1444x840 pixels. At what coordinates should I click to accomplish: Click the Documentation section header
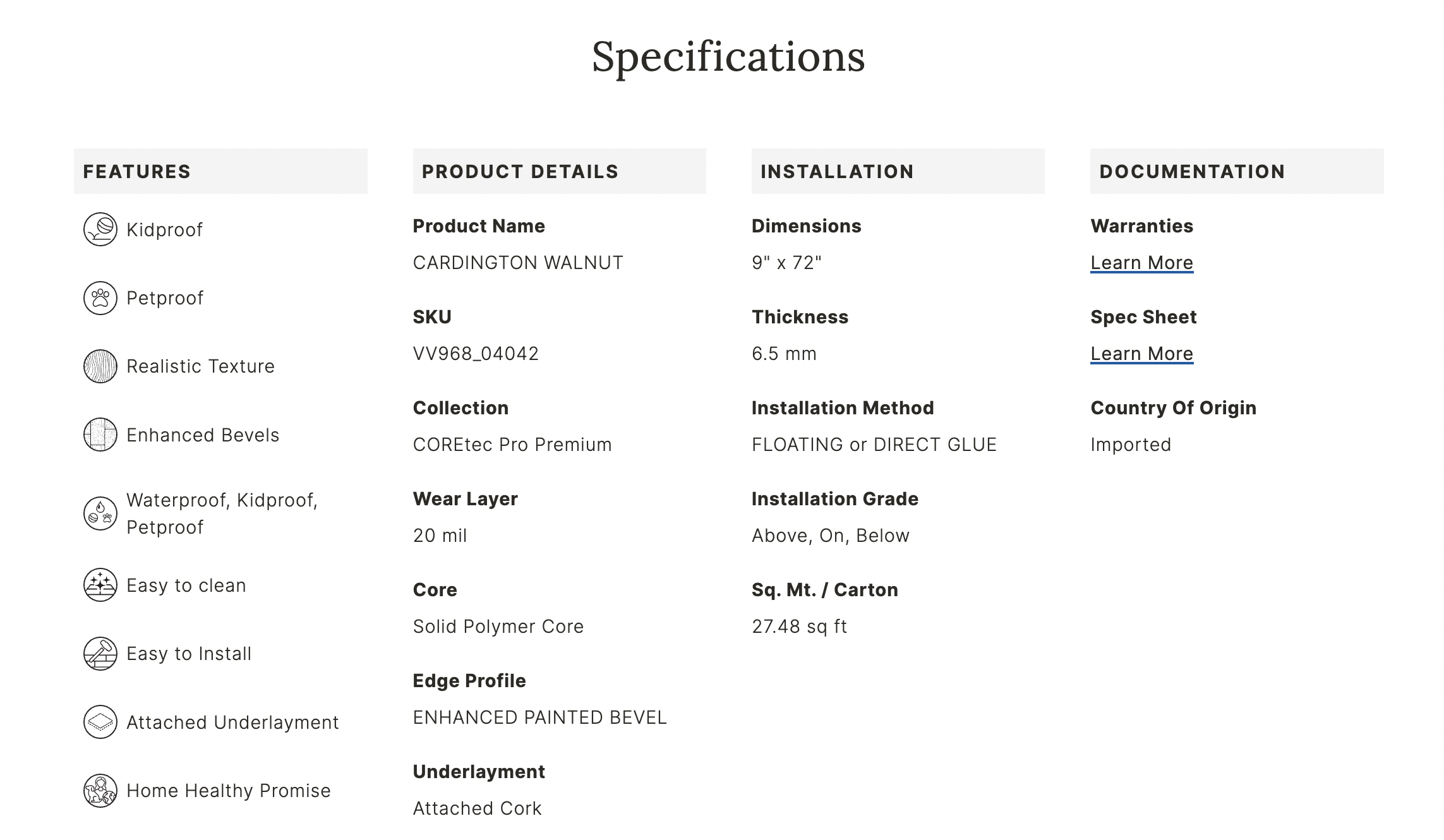pyautogui.click(x=1192, y=172)
